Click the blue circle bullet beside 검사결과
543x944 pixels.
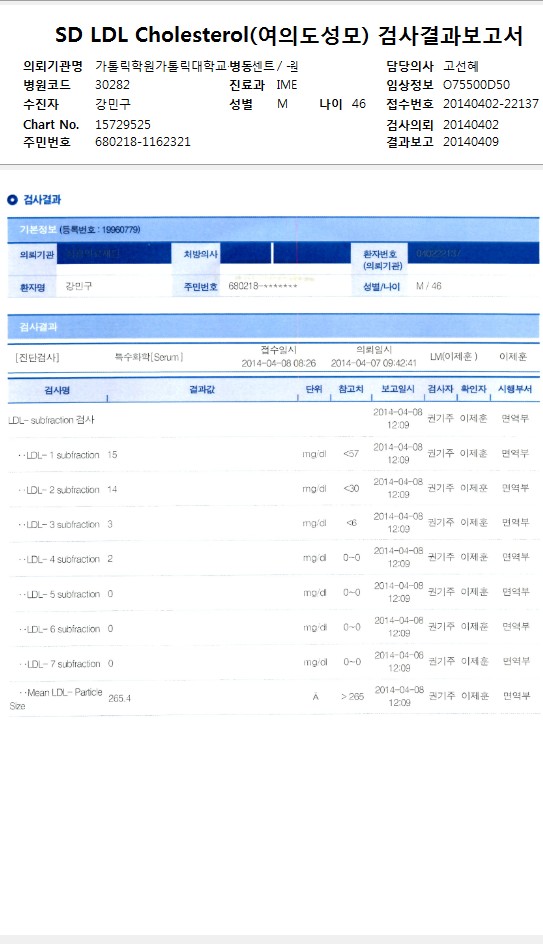point(12,200)
